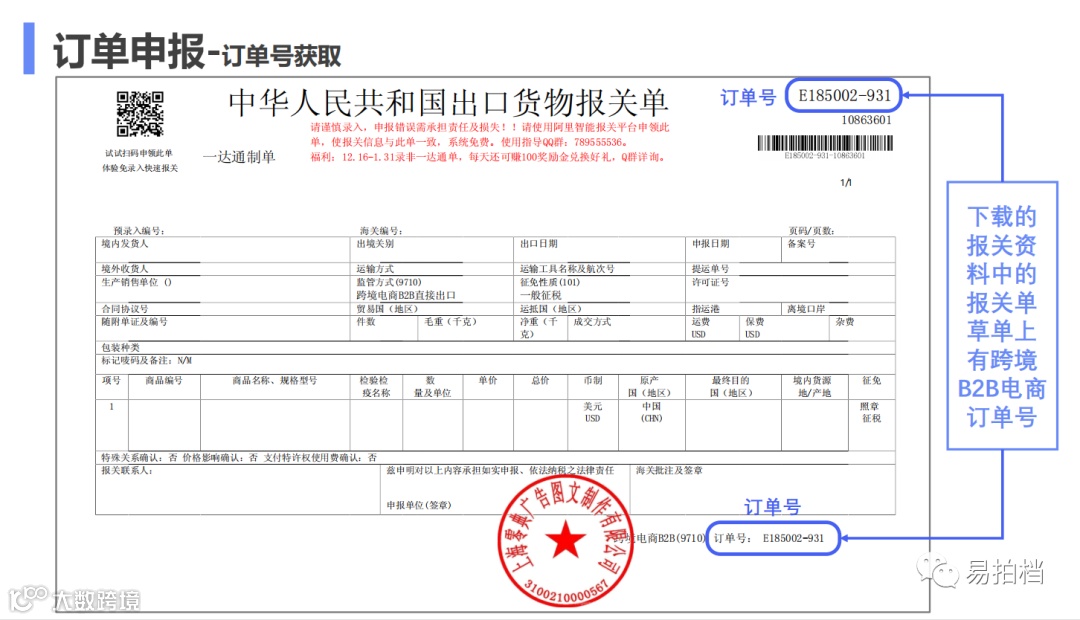Click the text "一达通制单"
The image size is (1080, 620).
[x=239, y=157]
